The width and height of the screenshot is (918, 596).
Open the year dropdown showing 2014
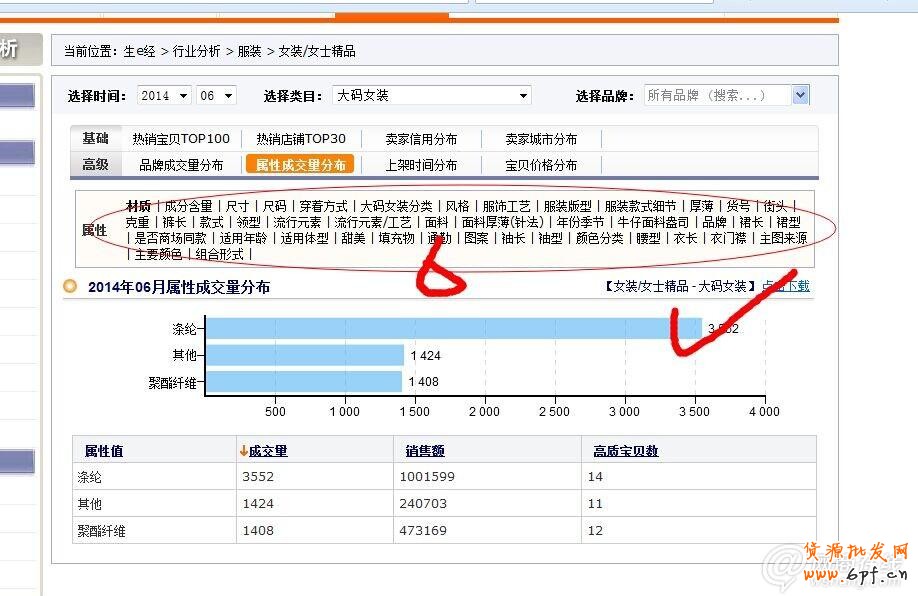164,96
